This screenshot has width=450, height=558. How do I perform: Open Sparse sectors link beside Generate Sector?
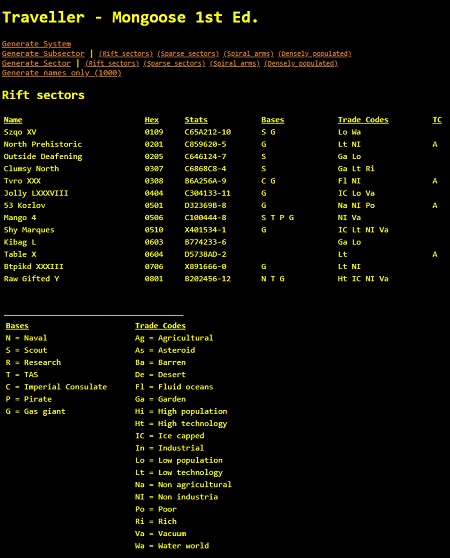pos(174,63)
